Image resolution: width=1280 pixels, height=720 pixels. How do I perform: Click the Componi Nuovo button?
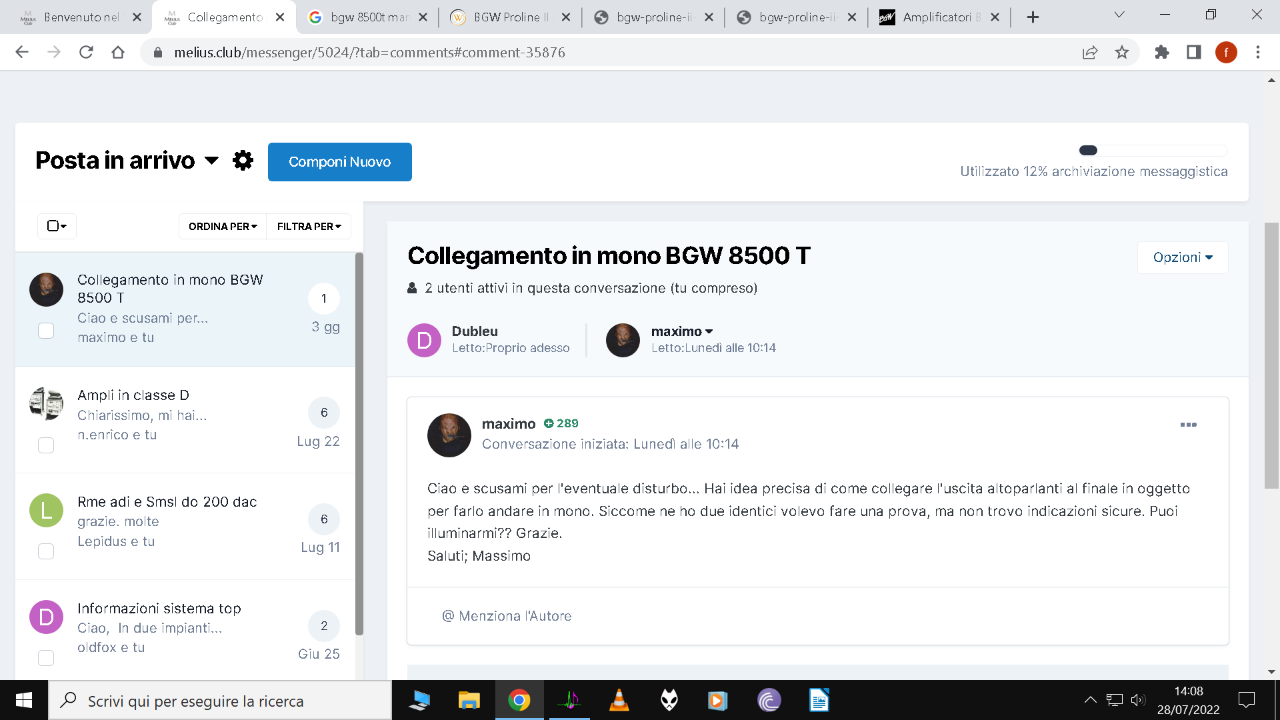pos(340,162)
